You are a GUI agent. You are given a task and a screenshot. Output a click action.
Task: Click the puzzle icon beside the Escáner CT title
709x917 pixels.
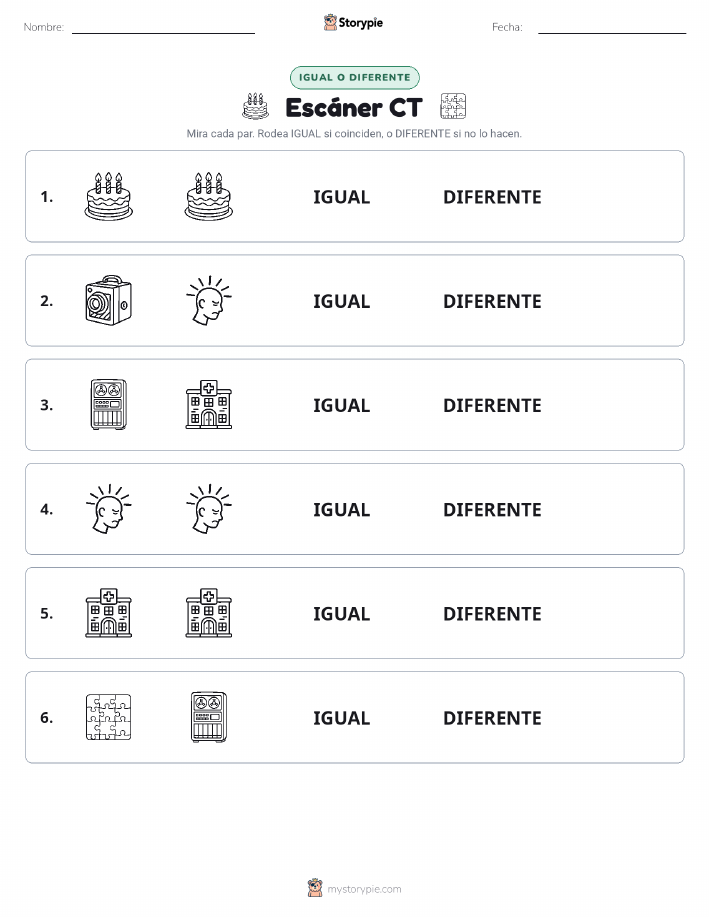[453, 106]
